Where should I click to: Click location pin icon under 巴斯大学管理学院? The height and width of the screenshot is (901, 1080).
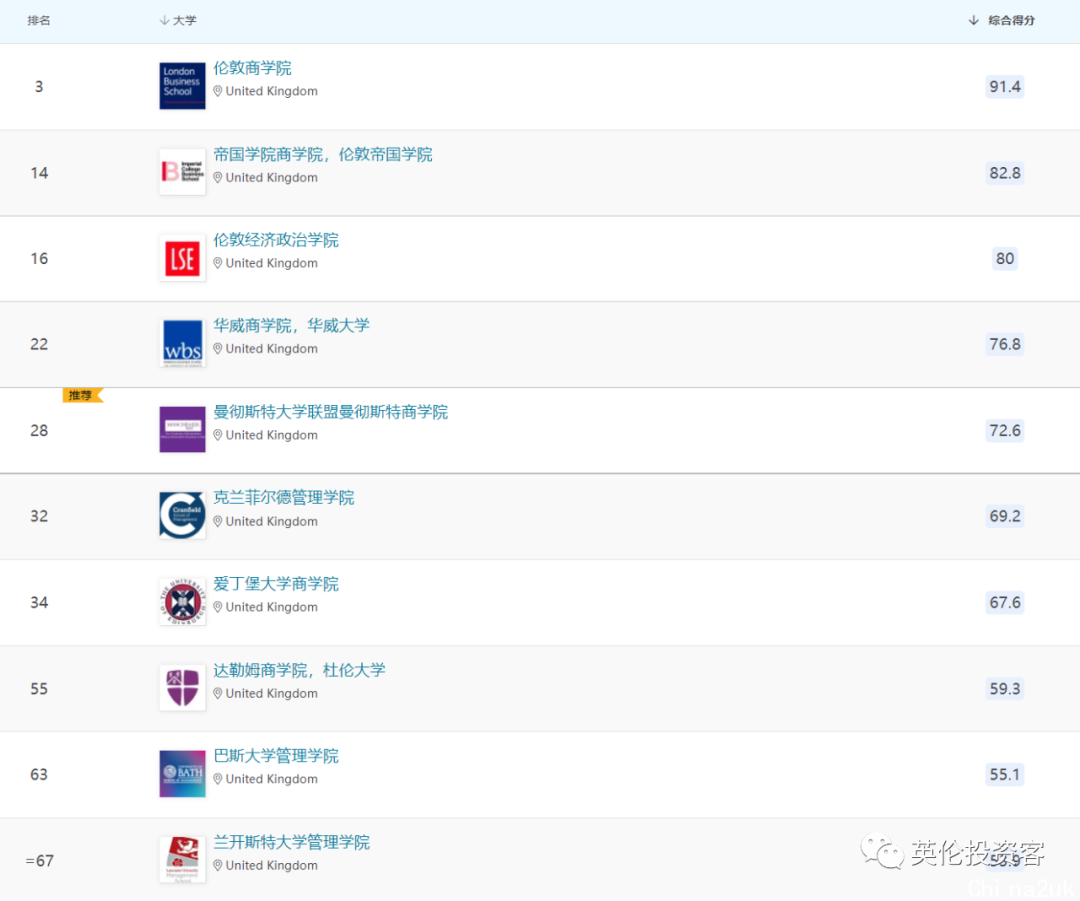(x=218, y=779)
